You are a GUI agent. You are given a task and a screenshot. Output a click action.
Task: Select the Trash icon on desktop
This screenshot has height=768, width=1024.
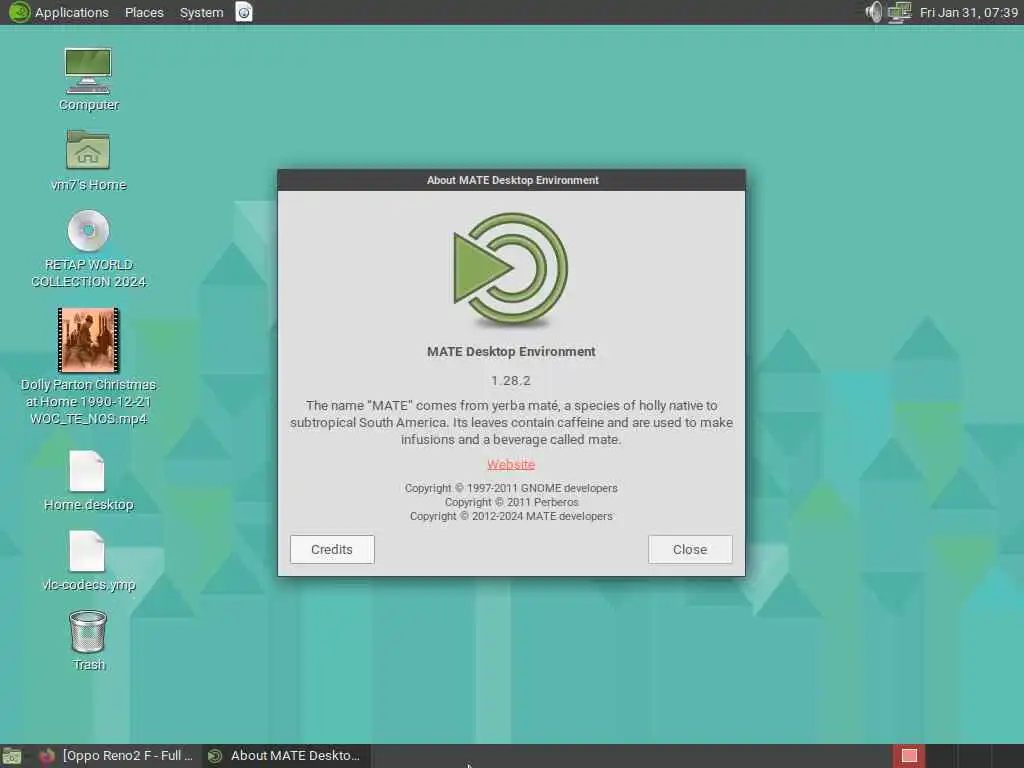pyautogui.click(x=88, y=632)
